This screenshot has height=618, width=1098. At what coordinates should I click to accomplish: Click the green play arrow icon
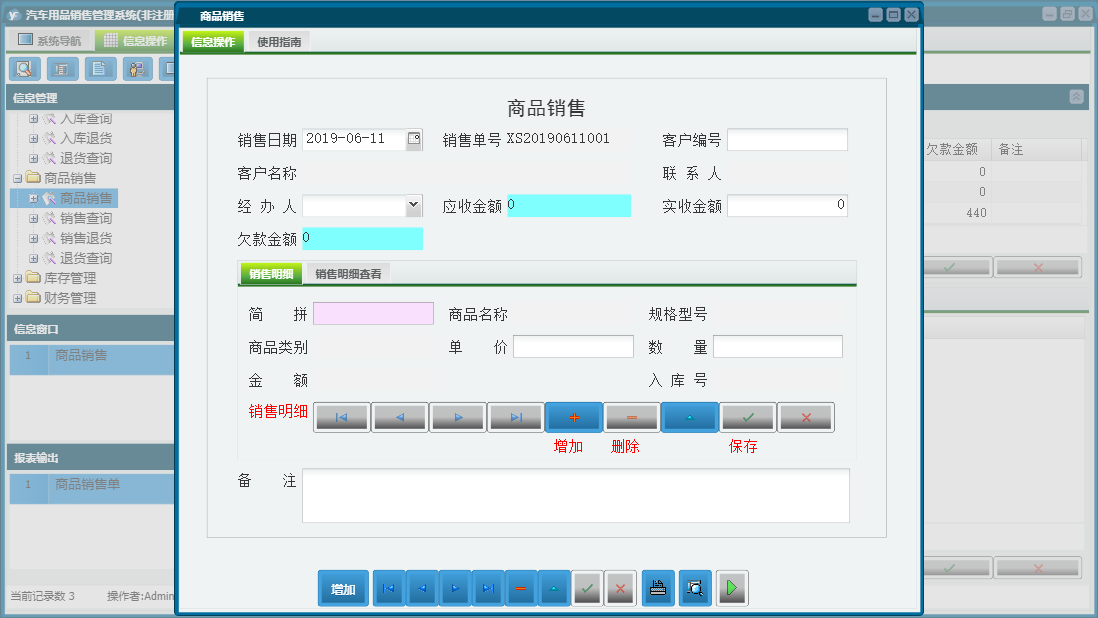coord(732,588)
